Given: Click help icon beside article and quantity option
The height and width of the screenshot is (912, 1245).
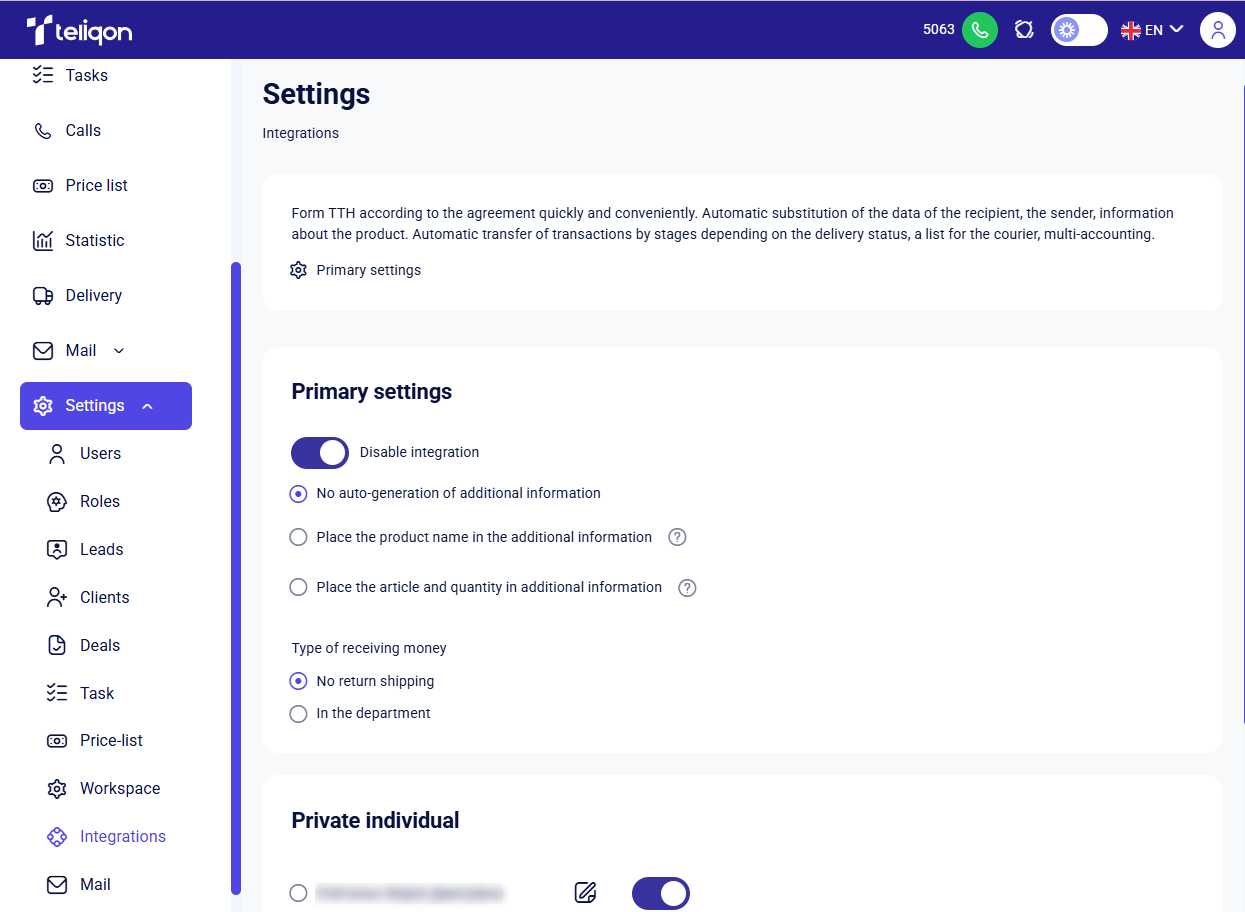Looking at the screenshot, I should tap(687, 588).
